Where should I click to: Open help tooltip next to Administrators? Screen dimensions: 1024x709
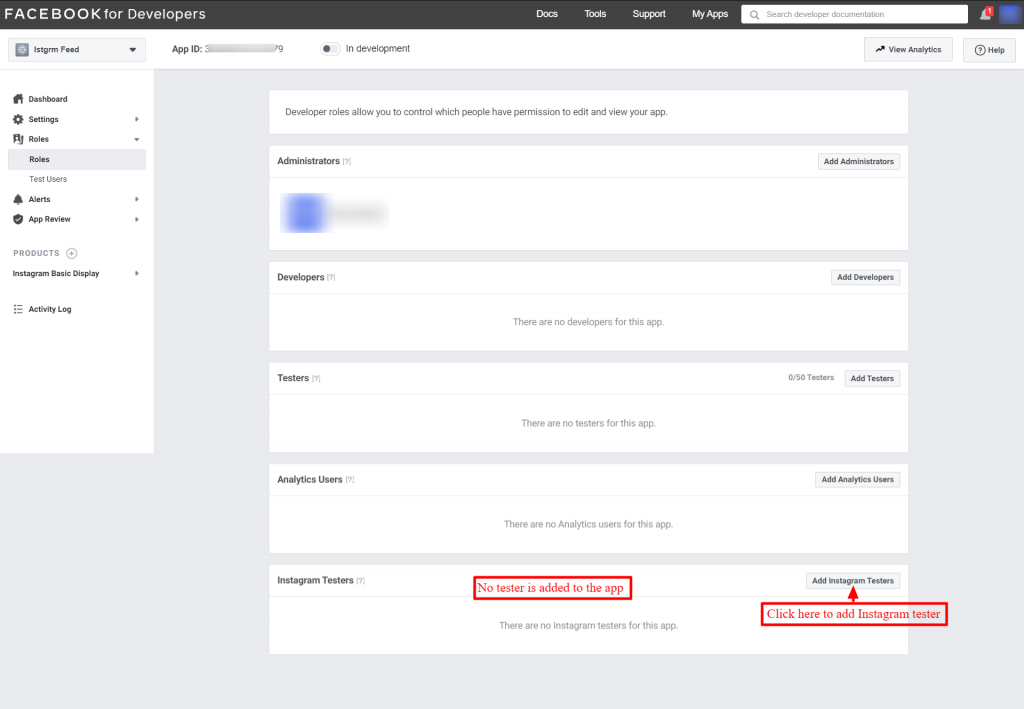pos(347,162)
